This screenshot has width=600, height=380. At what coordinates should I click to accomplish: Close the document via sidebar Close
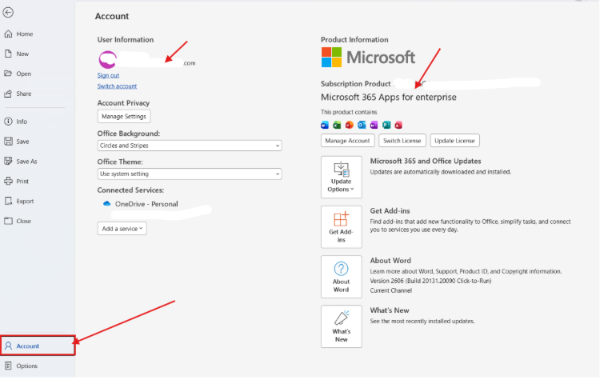point(18,221)
